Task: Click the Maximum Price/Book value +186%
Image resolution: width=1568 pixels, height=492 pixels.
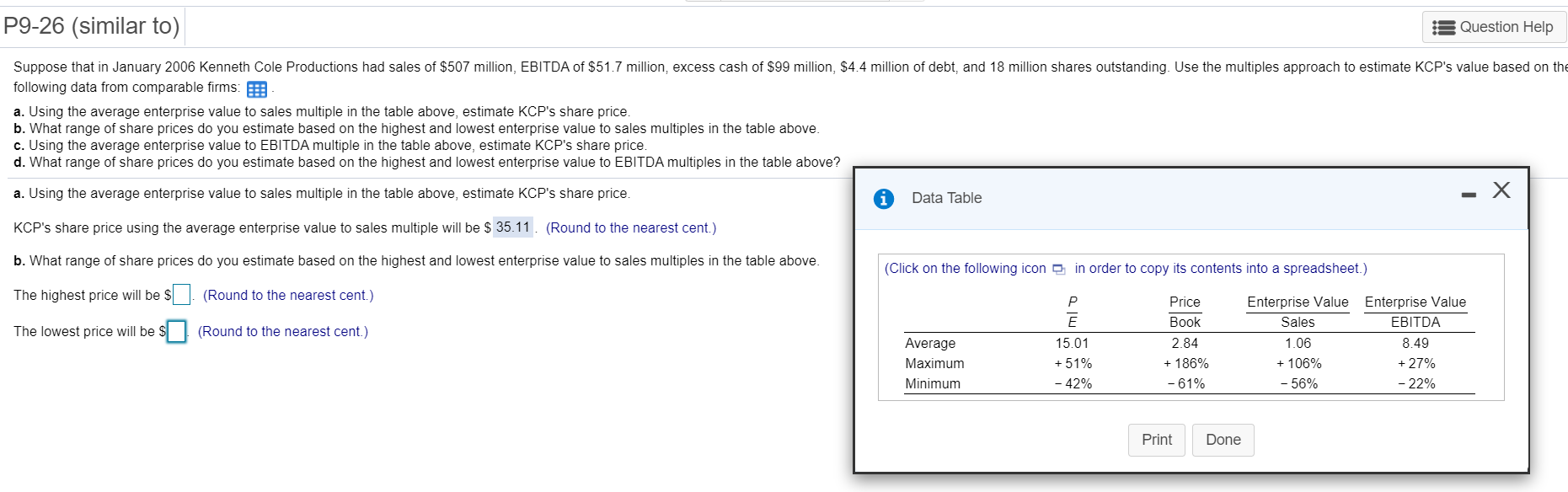Action: pos(1185,363)
